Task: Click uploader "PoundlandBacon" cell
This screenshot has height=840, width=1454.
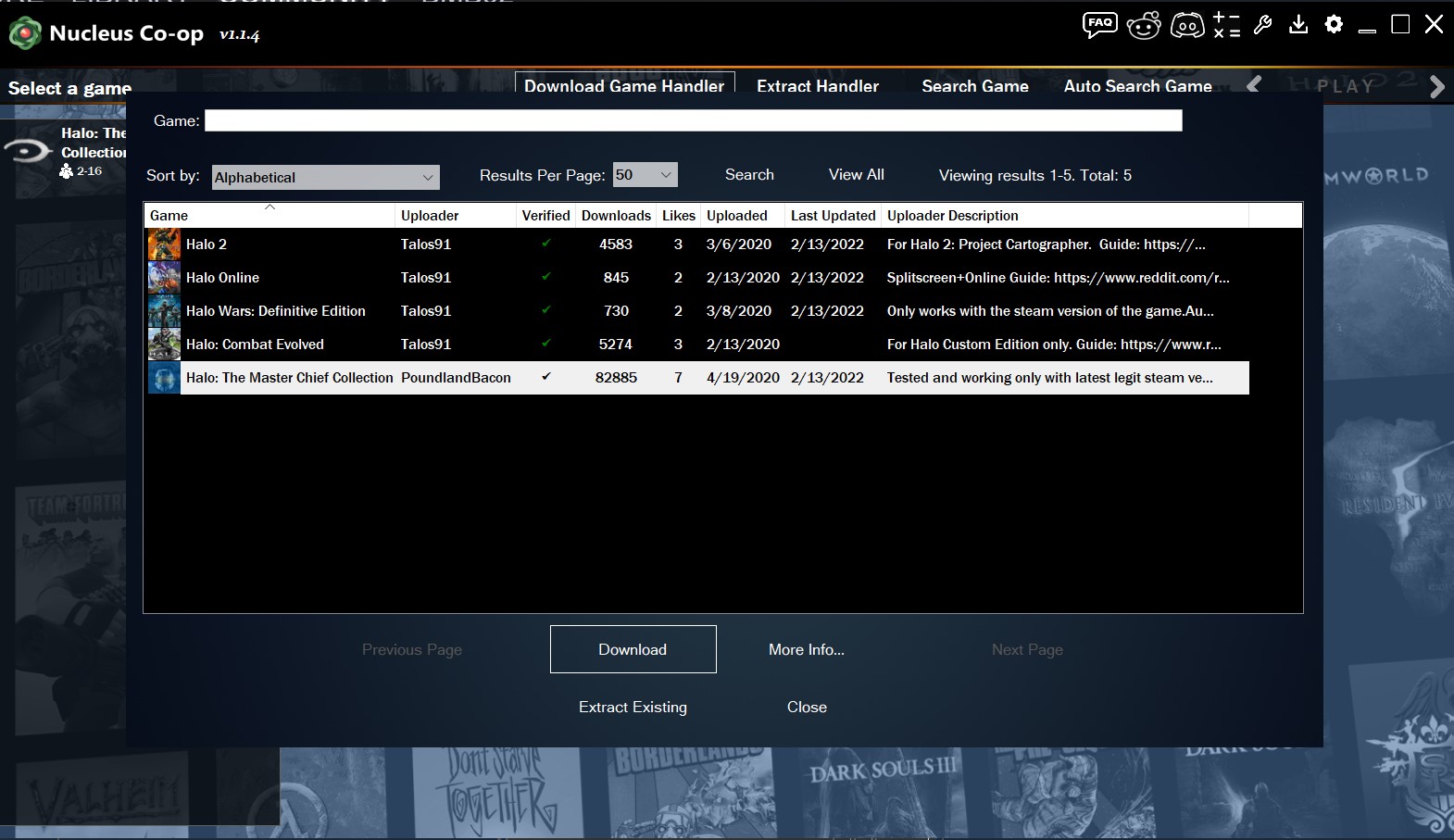Action: (456, 378)
